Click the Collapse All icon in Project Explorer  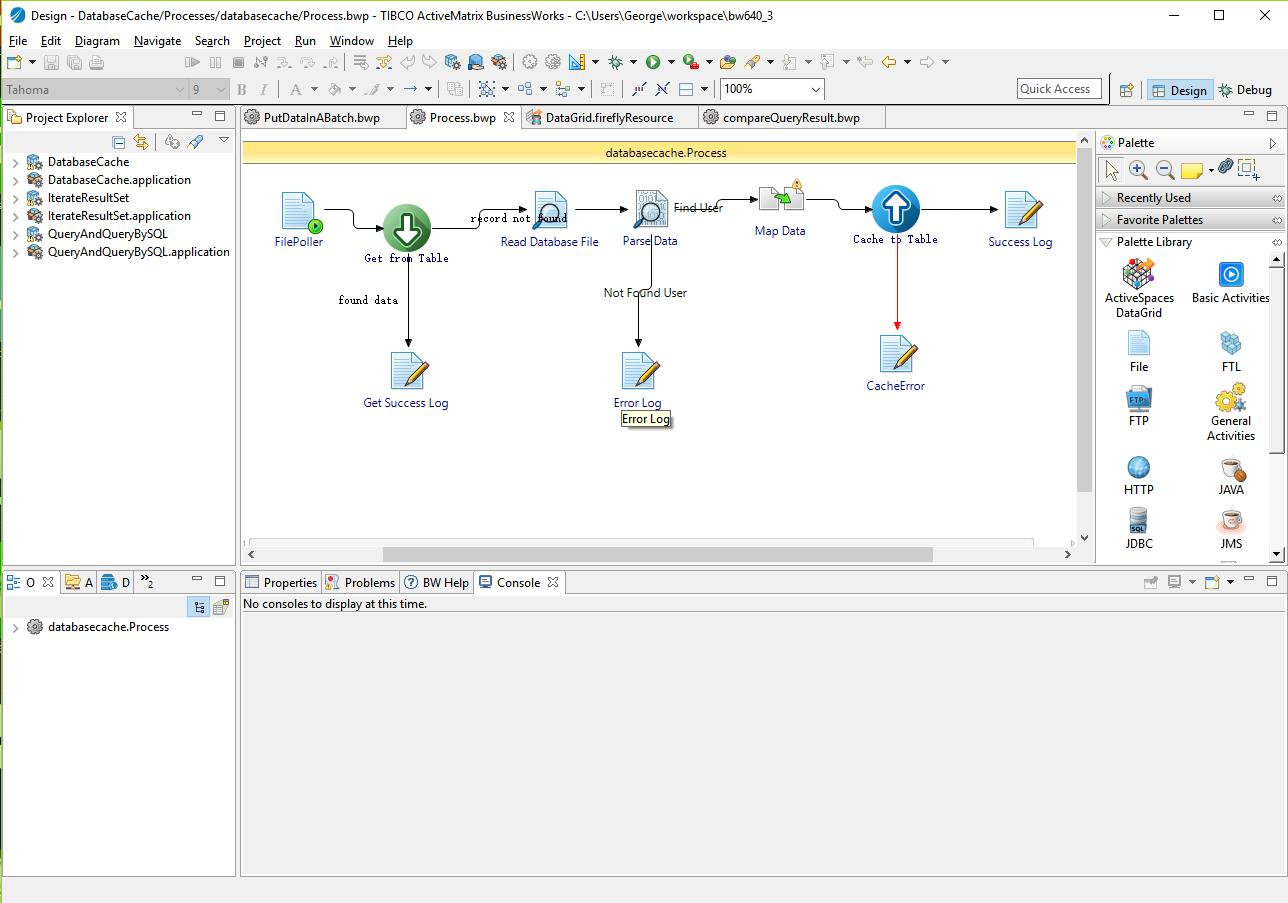pos(119,142)
